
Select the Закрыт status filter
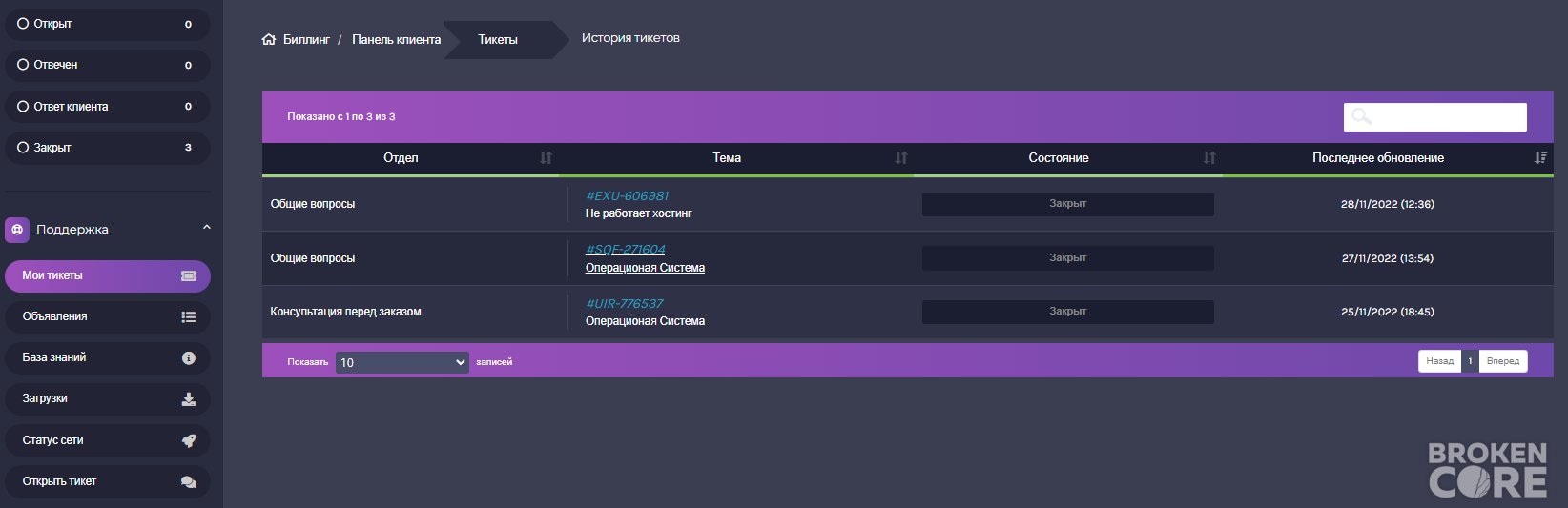pos(108,148)
